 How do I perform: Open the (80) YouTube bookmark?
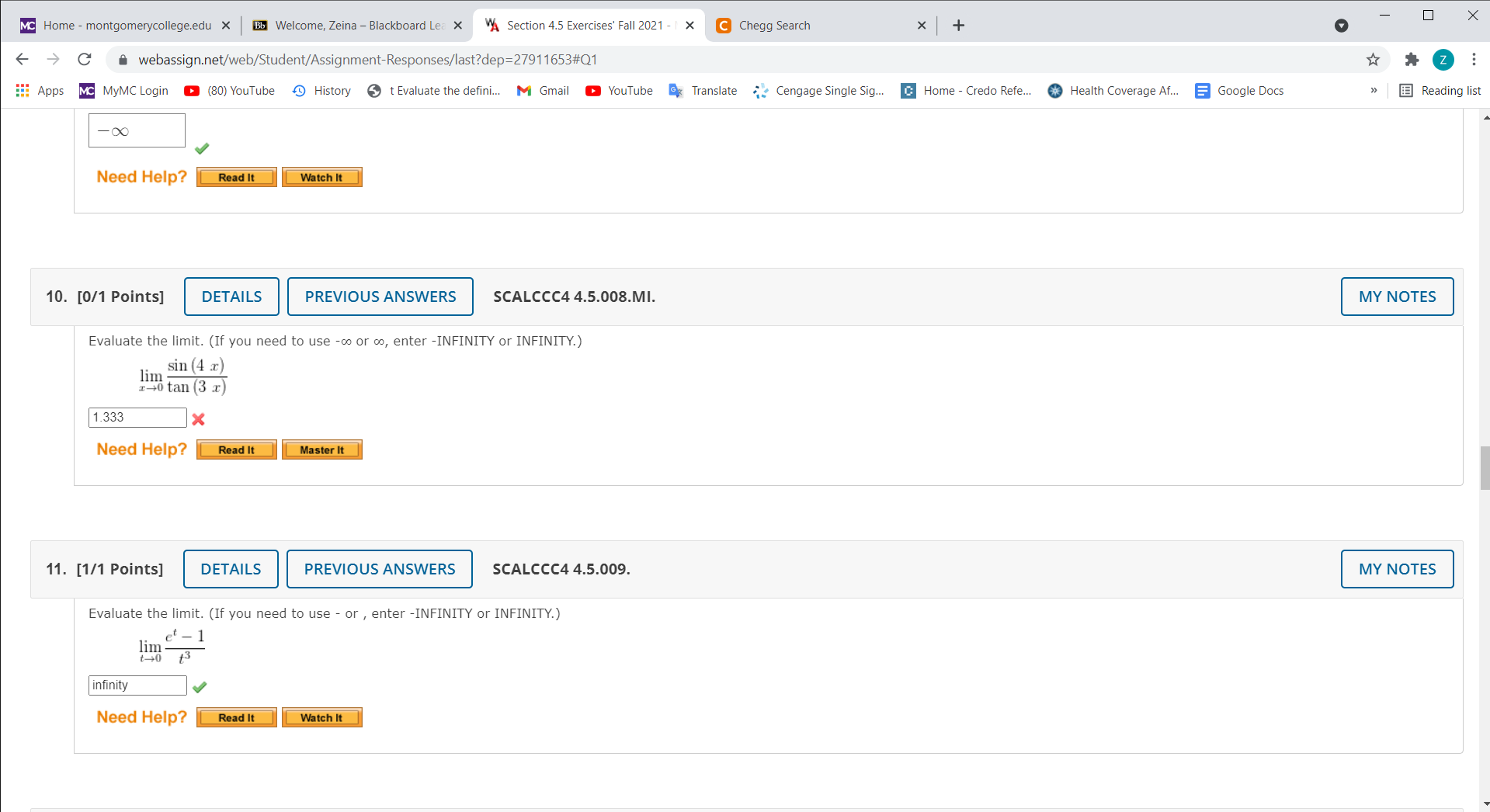230,91
